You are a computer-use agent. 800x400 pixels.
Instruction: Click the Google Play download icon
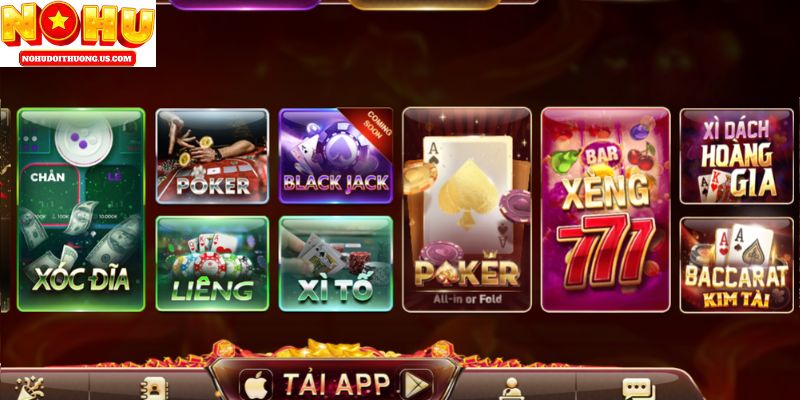(x=416, y=385)
